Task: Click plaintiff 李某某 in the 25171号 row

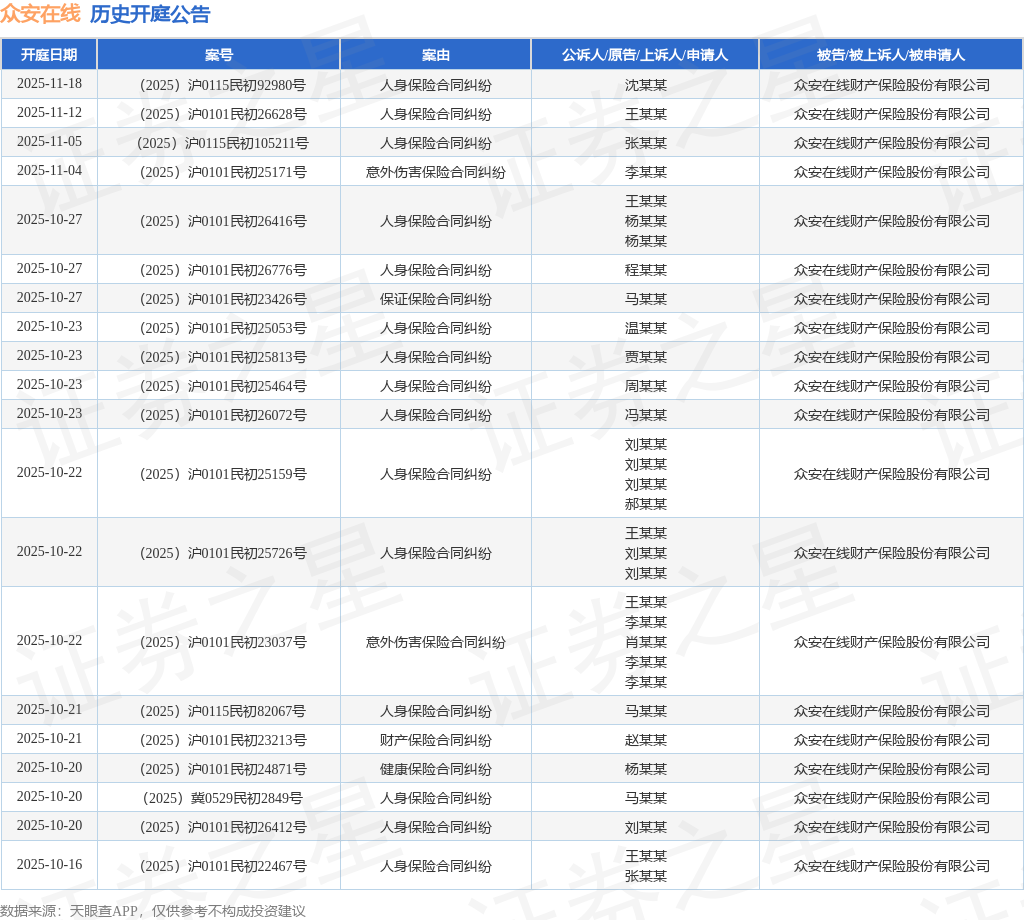Action: coord(645,172)
